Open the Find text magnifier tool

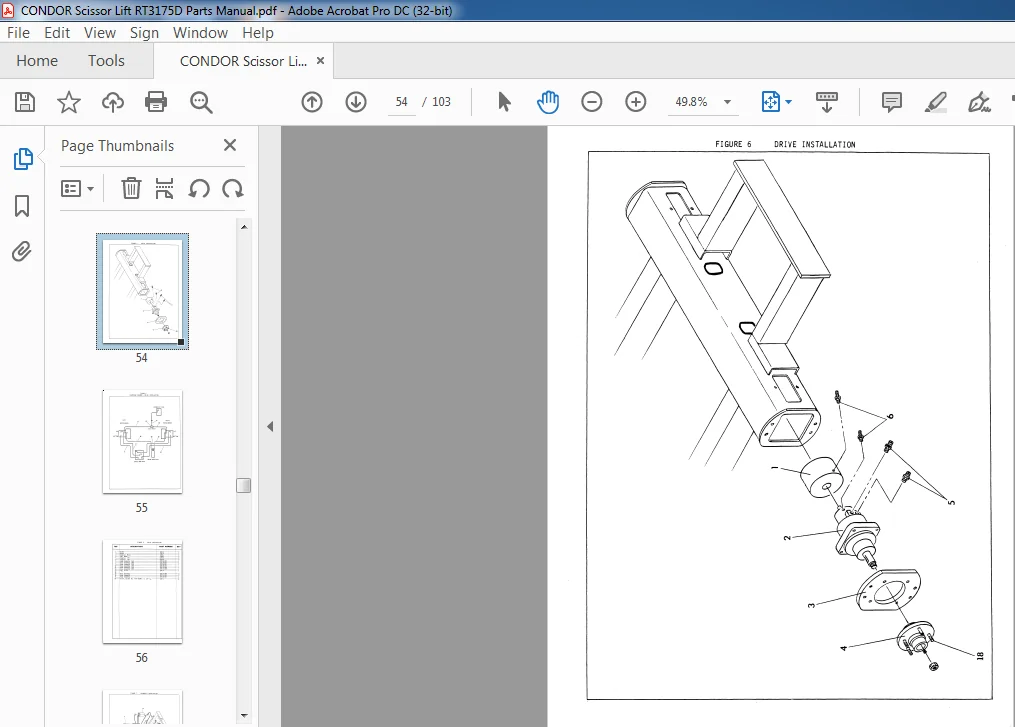pos(201,102)
